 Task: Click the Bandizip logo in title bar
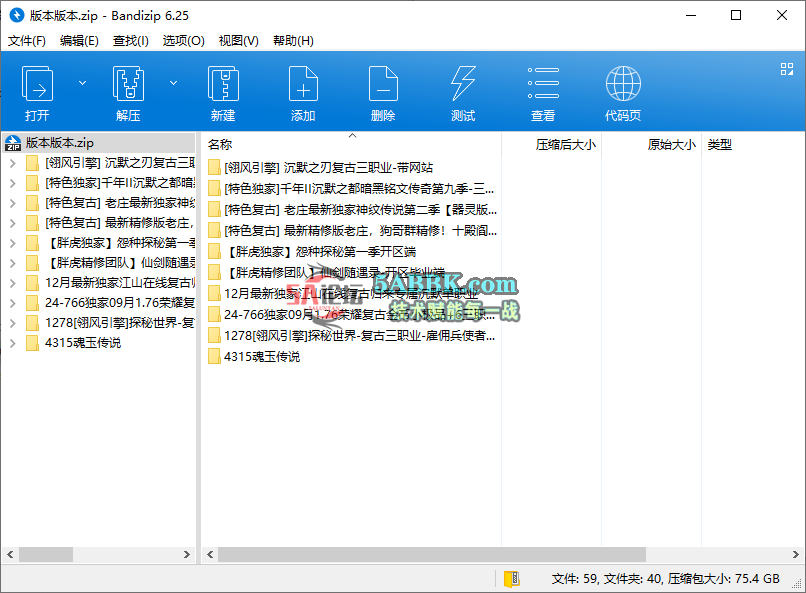[16, 15]
